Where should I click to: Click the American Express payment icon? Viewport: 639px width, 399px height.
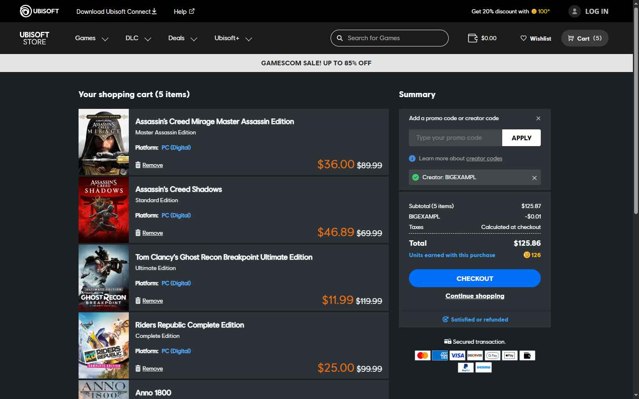pyautogui.click(x=440, y=355)
